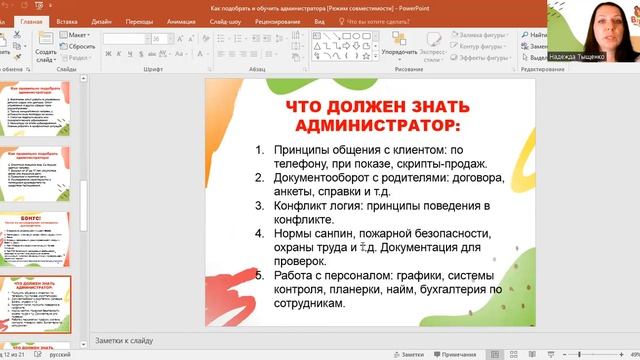Open the Главная ribbon tab
The image size is (640, 360).
click(31, 22)
